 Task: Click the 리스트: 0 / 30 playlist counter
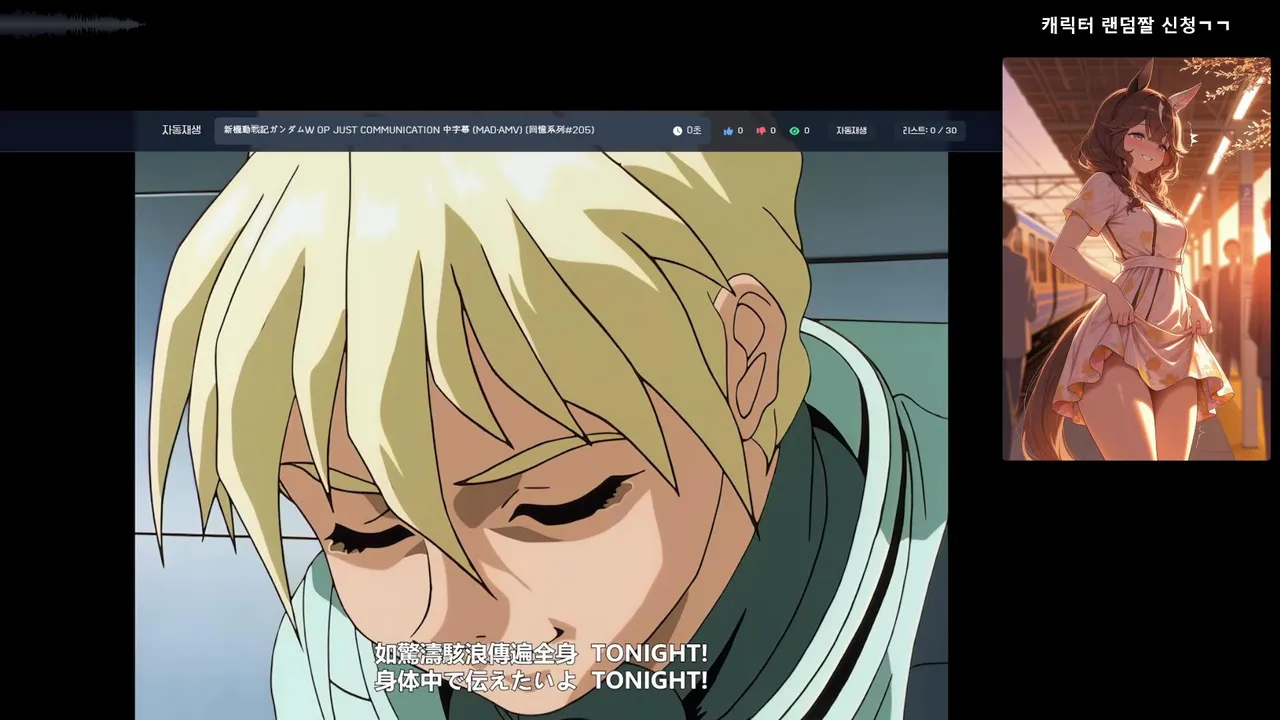(929, 131)
